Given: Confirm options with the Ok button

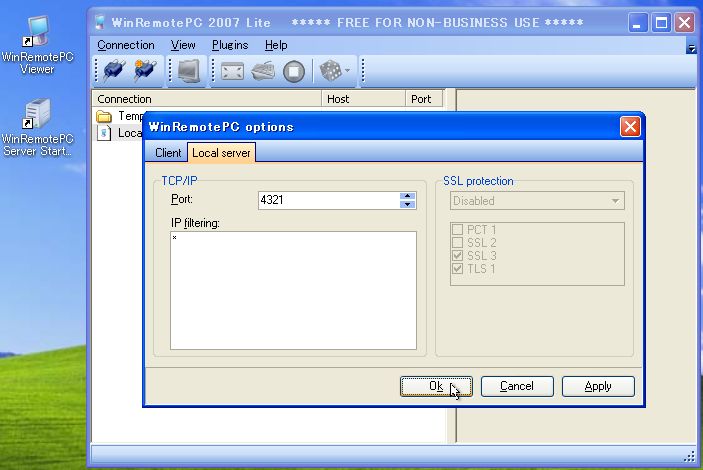Looking at the screenshot, I should point(436,386).
